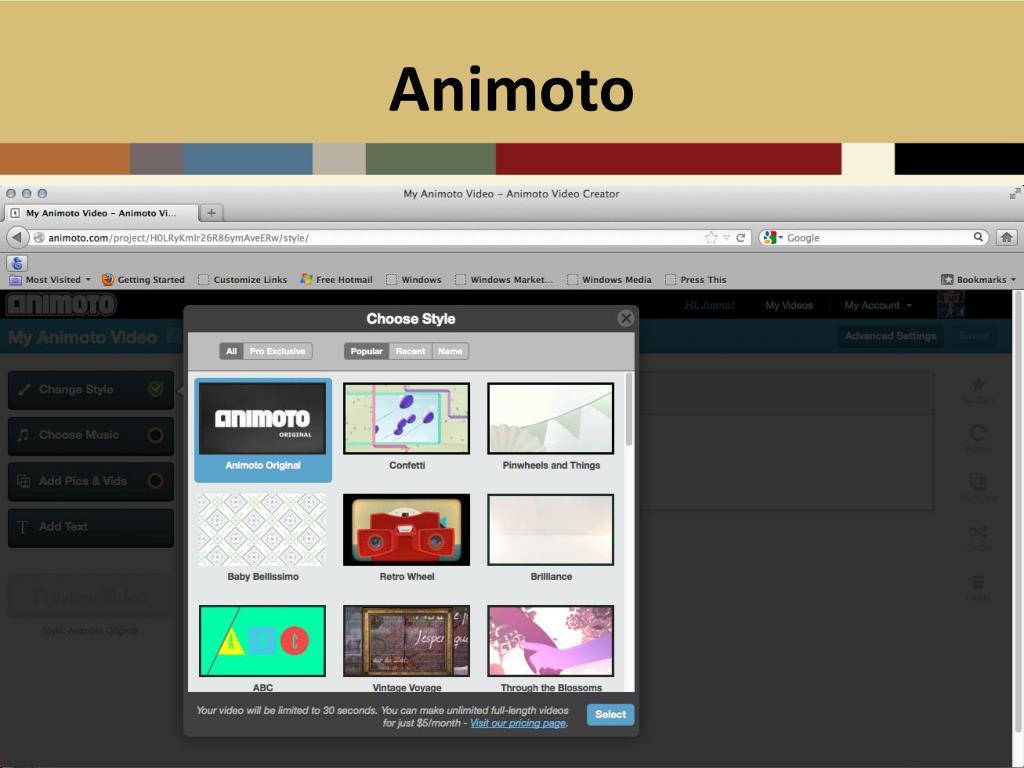Click the trash delete icon on right sidebar
1024x768 pixels.
[978, 581]
